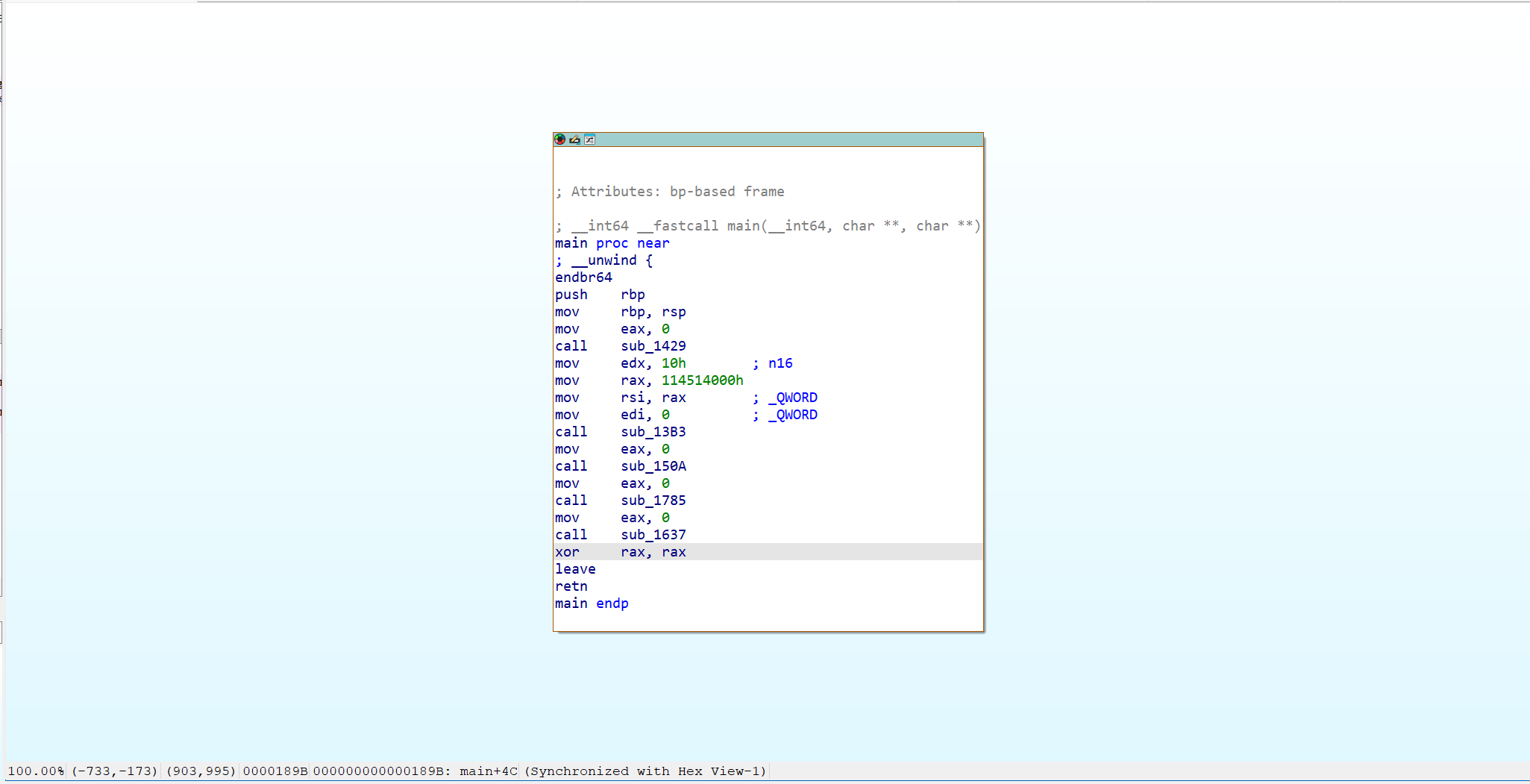Open the graph overview icon in node header
The width and height of the screenshot is (1530, 784).
(589, 139)
